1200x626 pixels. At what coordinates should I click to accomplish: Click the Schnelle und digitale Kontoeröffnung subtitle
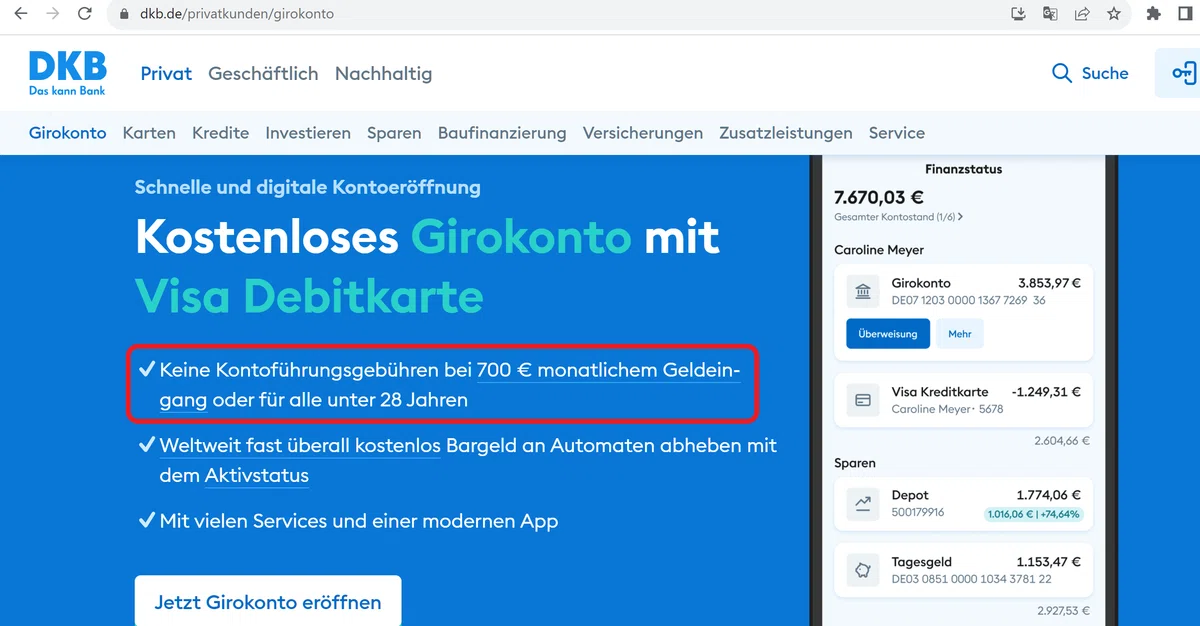tap(308, 187)
